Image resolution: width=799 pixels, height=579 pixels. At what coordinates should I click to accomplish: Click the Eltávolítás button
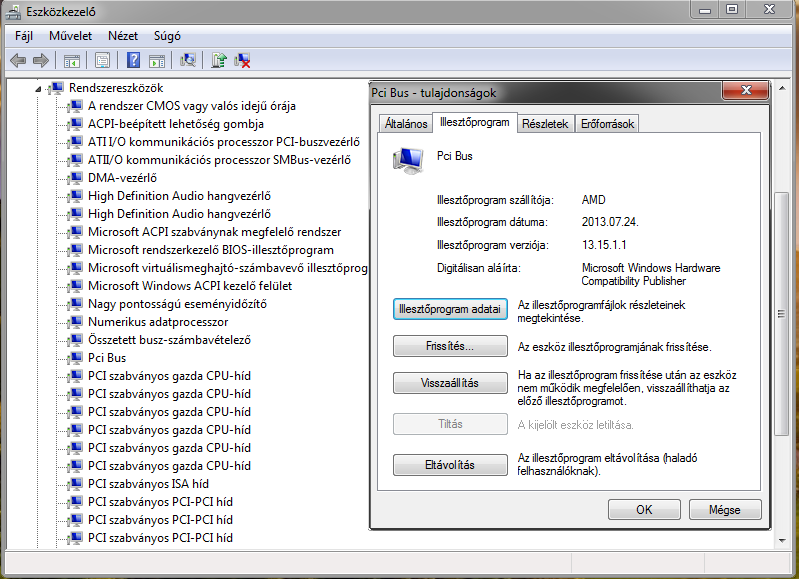point(450,465)
